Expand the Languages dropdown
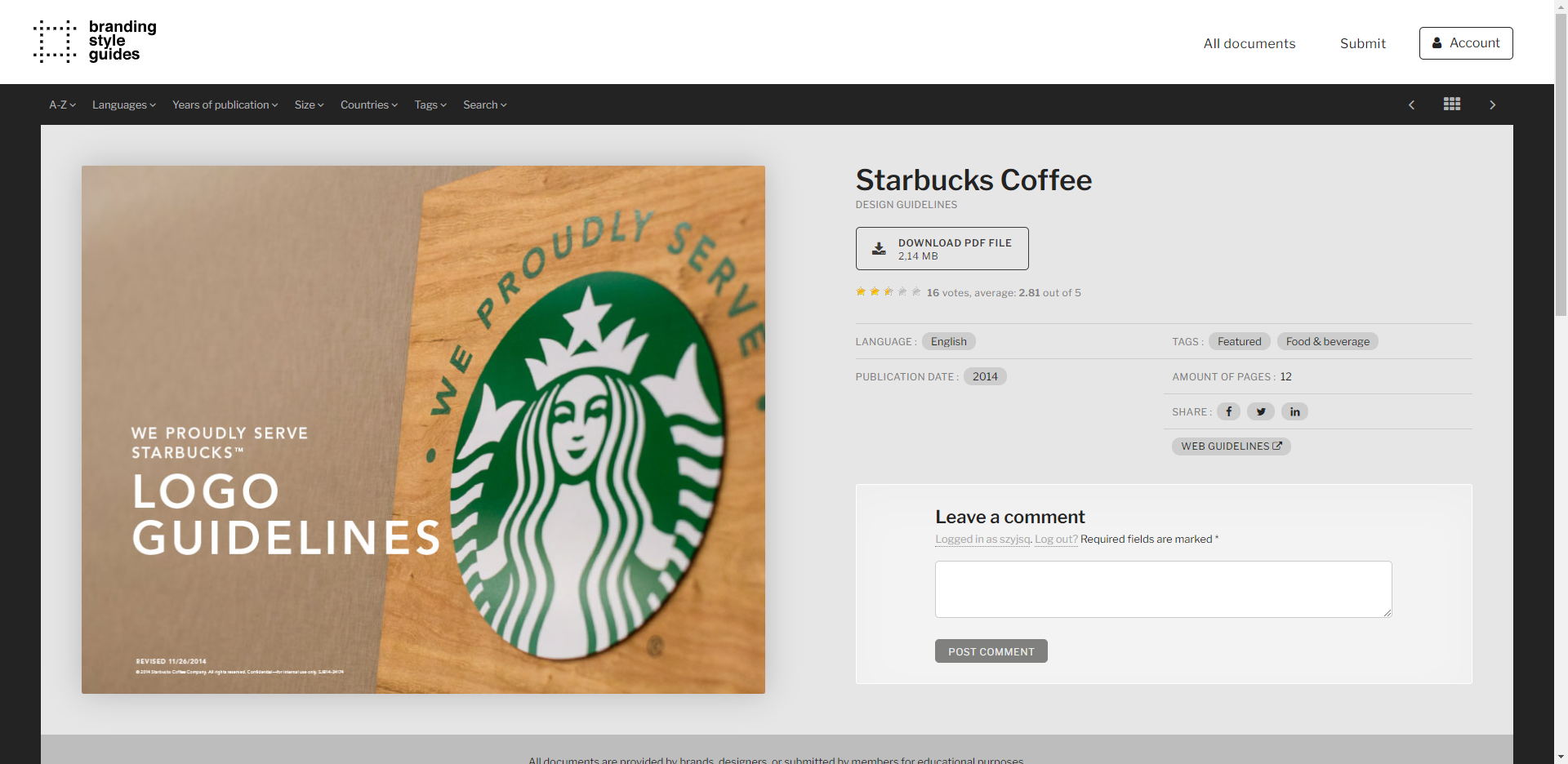1568x764 pixels. click(x=123, y=104)
